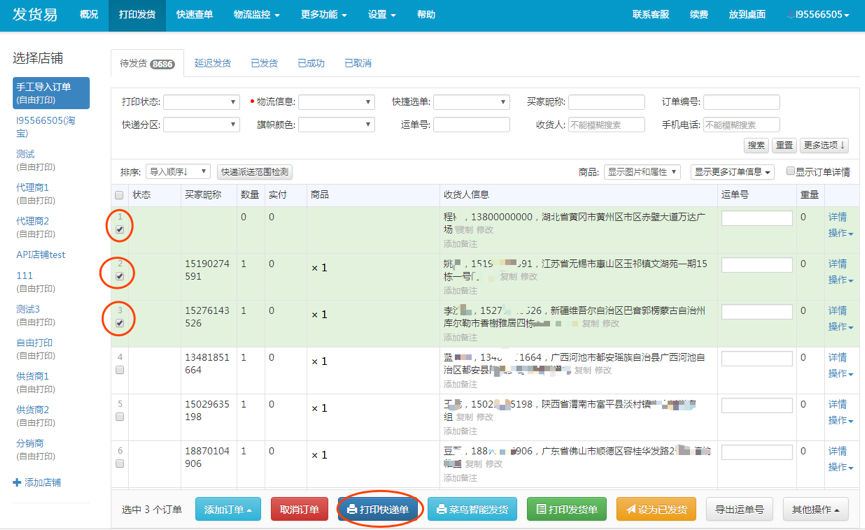This screenshot has height=530, width=865.
Task: Open the 帮助 menu item
Action: point(426,15)
